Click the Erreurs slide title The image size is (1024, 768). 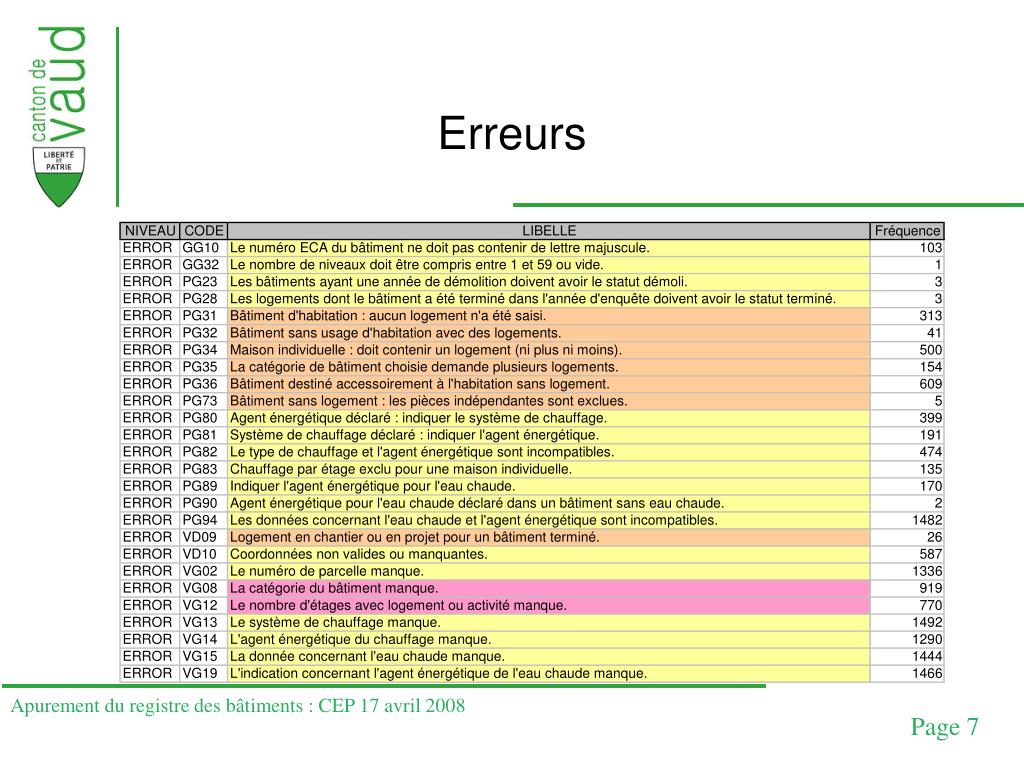point(512,134)
